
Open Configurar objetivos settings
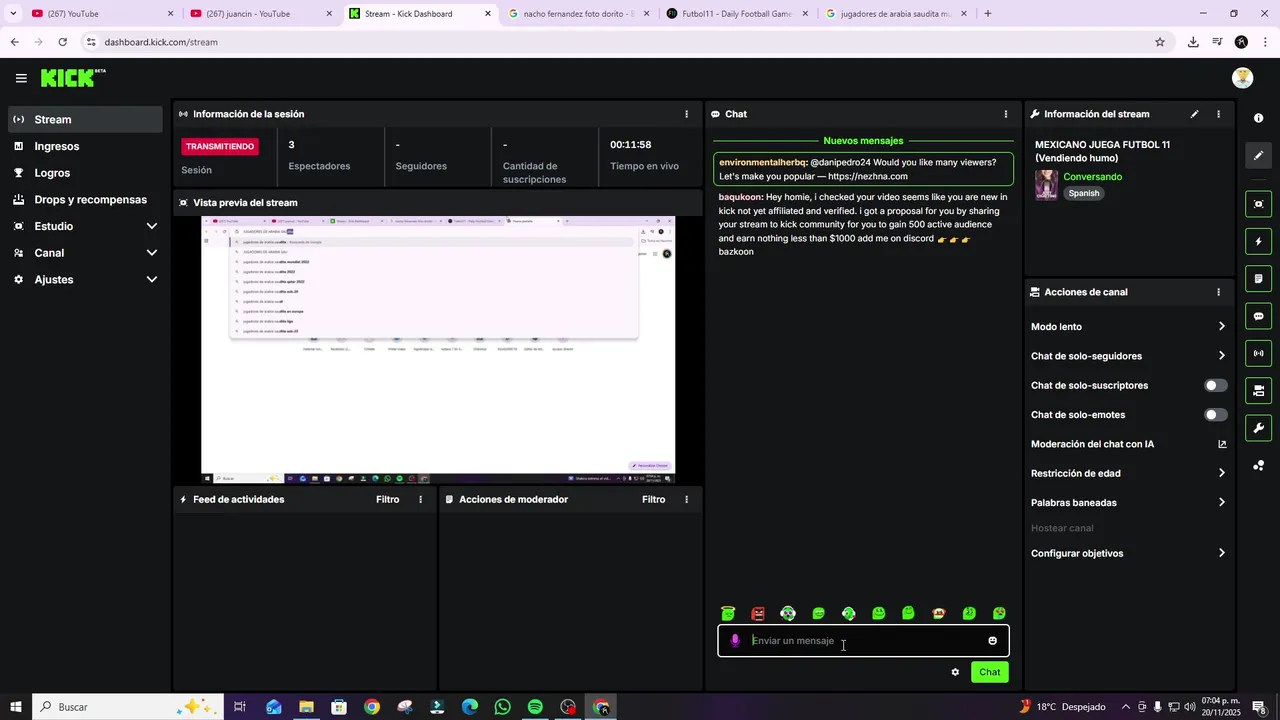point(1128,553)
